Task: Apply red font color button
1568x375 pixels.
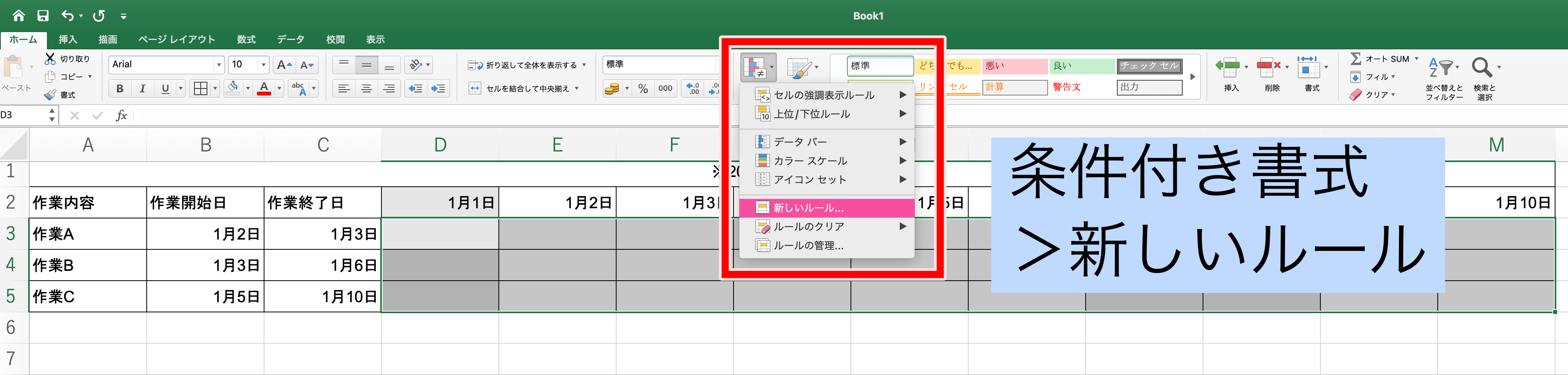Action: (x=264, y=89)
